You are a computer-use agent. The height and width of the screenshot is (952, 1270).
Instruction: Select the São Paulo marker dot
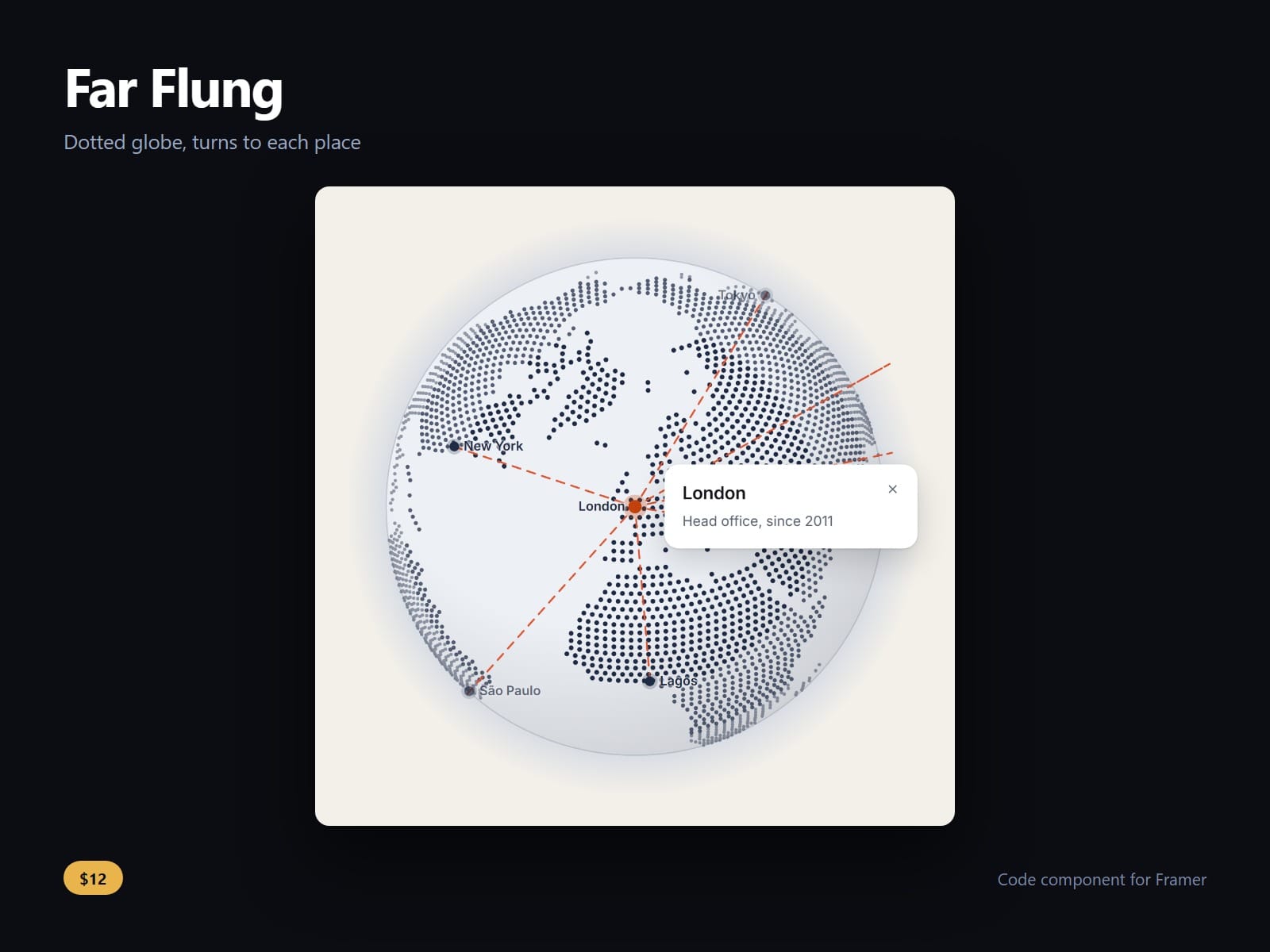pos(469,691)
